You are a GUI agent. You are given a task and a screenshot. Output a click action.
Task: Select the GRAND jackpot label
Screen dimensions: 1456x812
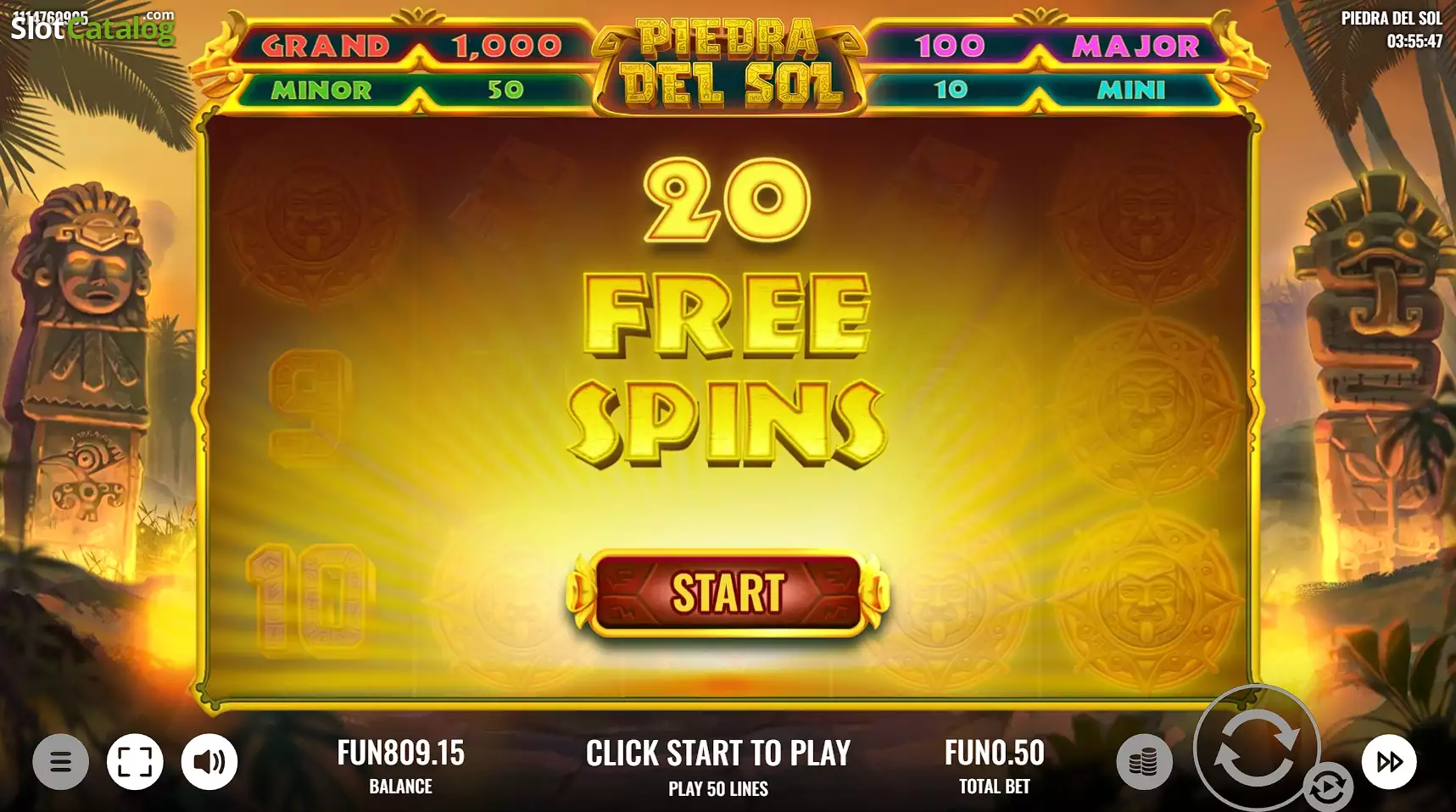point(326,46)
